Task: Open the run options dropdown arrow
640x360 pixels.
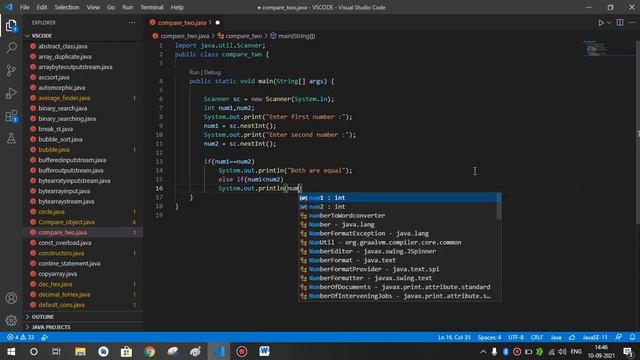Action: [609, 23]
